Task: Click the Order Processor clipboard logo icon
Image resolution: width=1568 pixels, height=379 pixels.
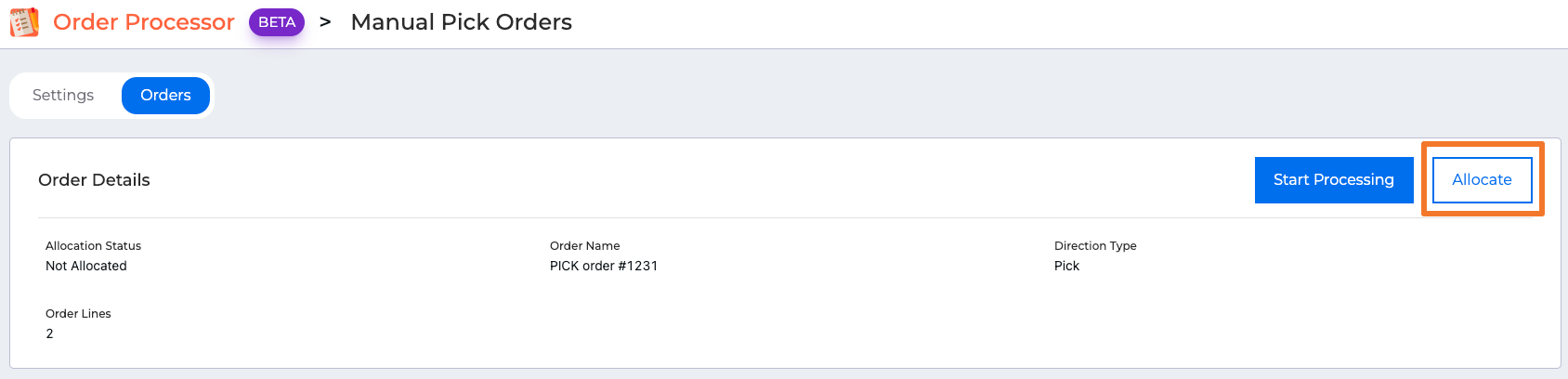Action: [x=24, y=22]
